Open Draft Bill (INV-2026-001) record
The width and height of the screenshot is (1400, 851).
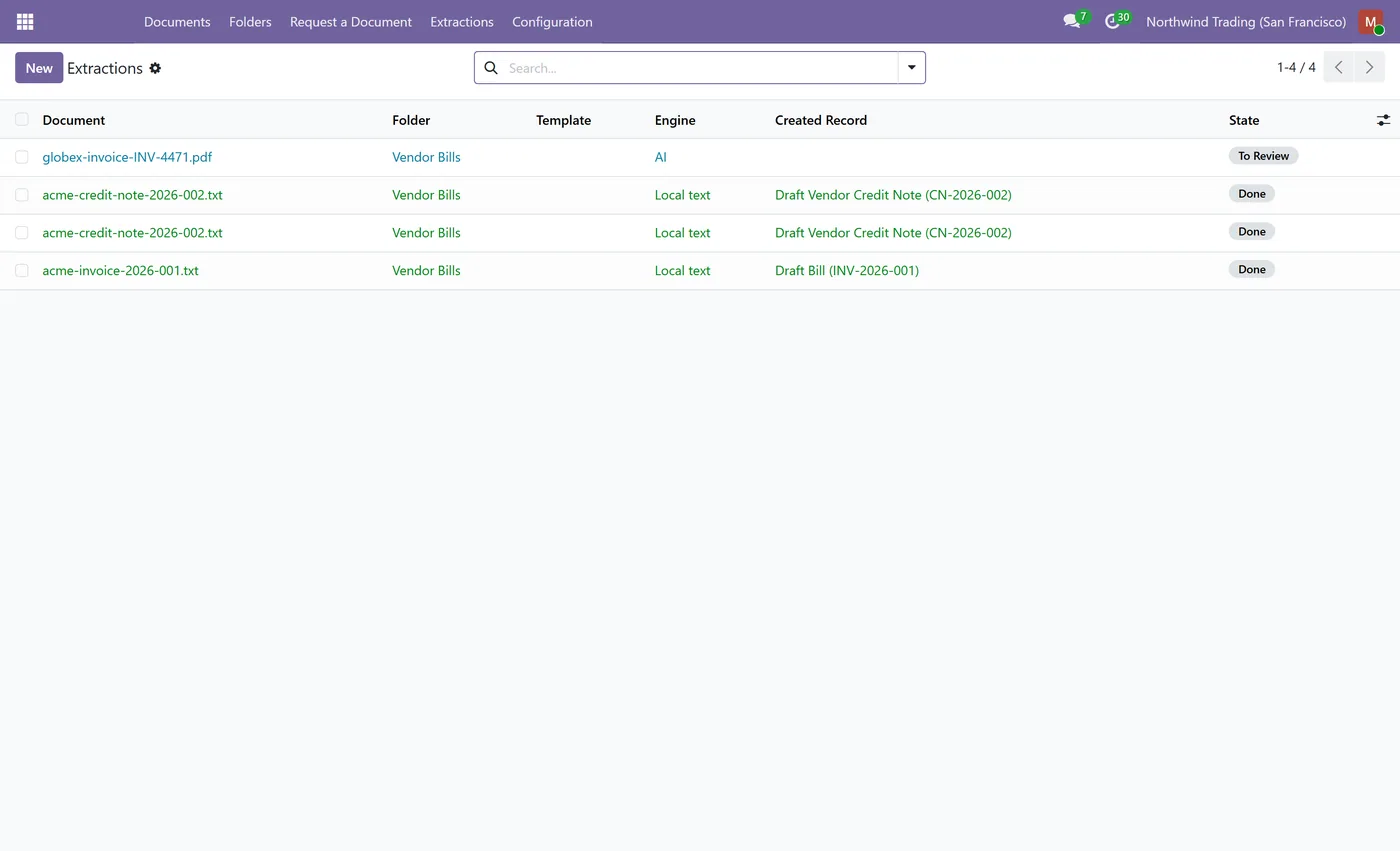pyautogui.click(x=847, y=270)
